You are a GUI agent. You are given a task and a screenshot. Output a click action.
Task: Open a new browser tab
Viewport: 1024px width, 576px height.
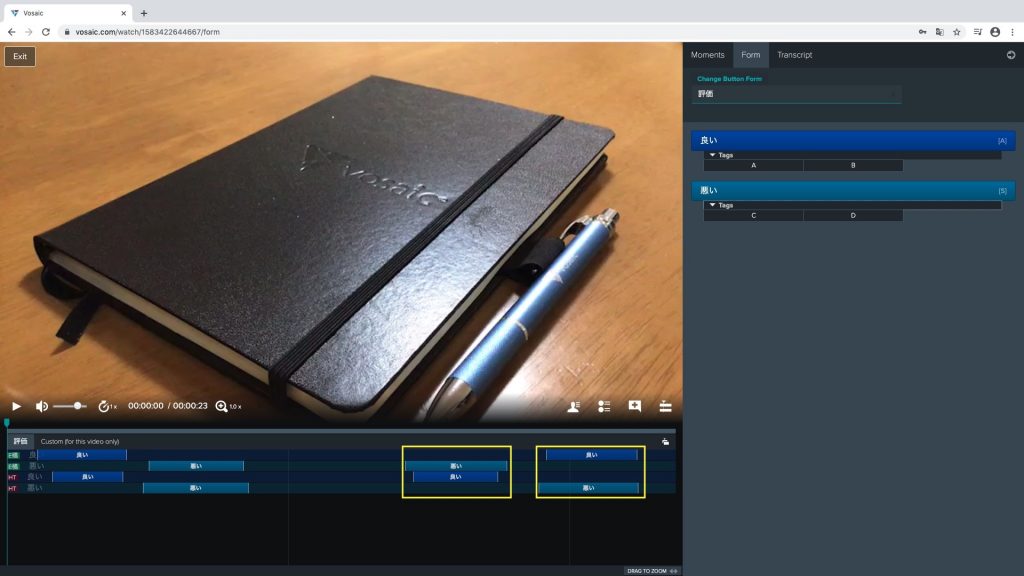click(144, 13)
